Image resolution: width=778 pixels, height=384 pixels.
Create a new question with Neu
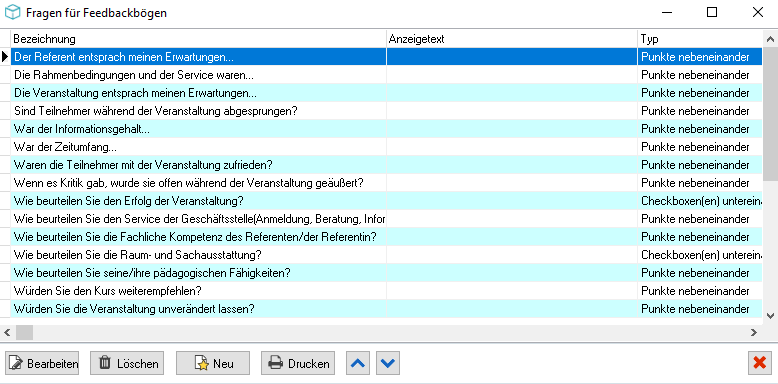point(213,364)
